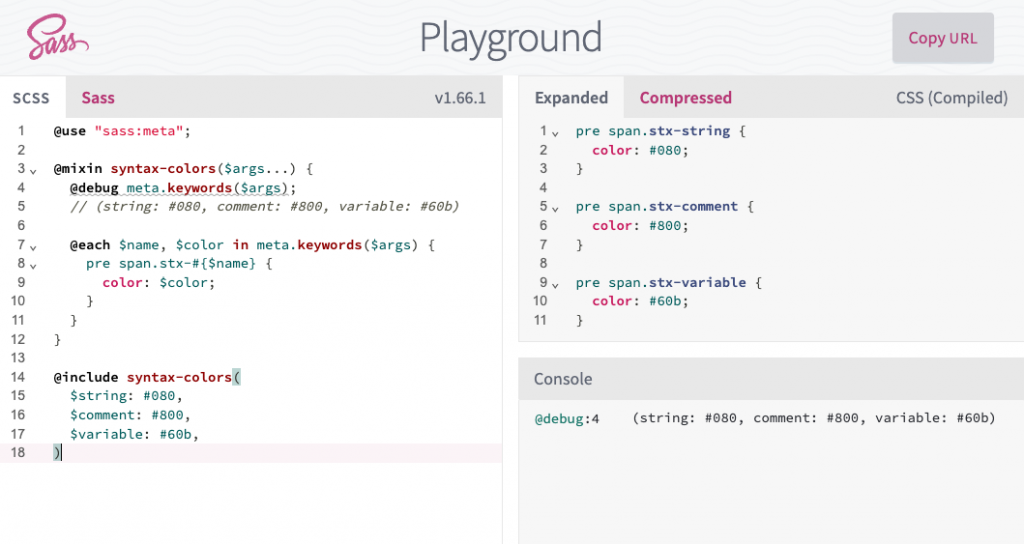Click line number 13 in the editor gutter
Screen dimensions: 1024x544
coord(18,358)
